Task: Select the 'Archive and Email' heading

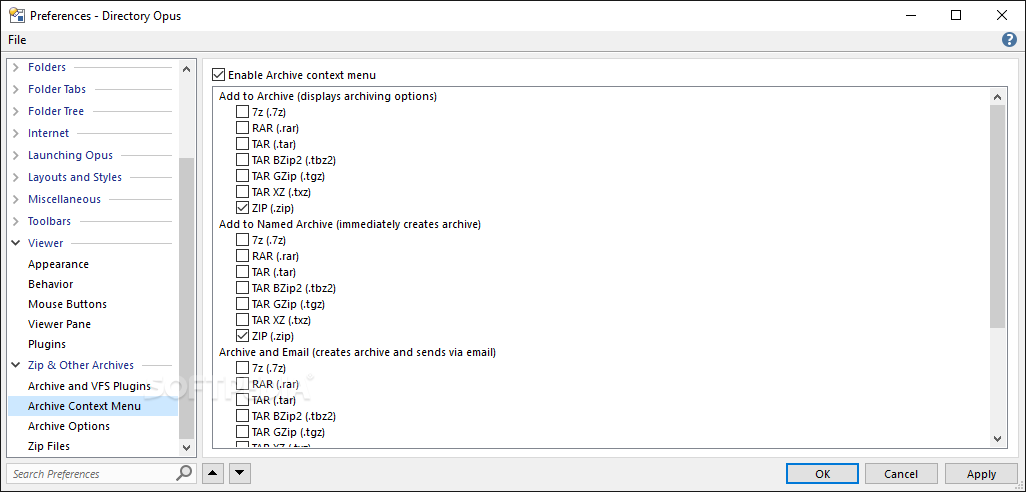Action: click(357, 352)
